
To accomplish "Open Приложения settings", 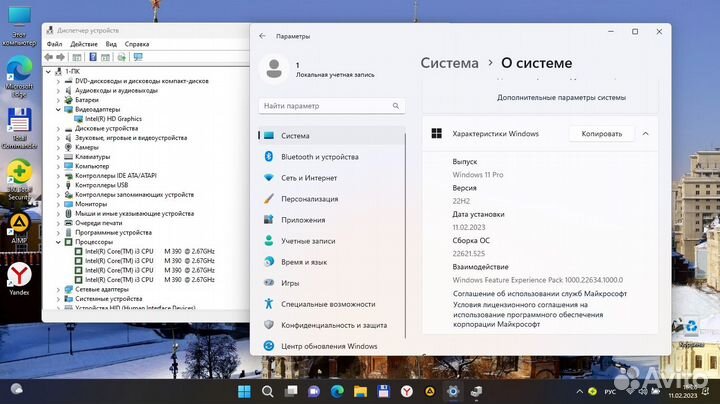I will [331, 220].
